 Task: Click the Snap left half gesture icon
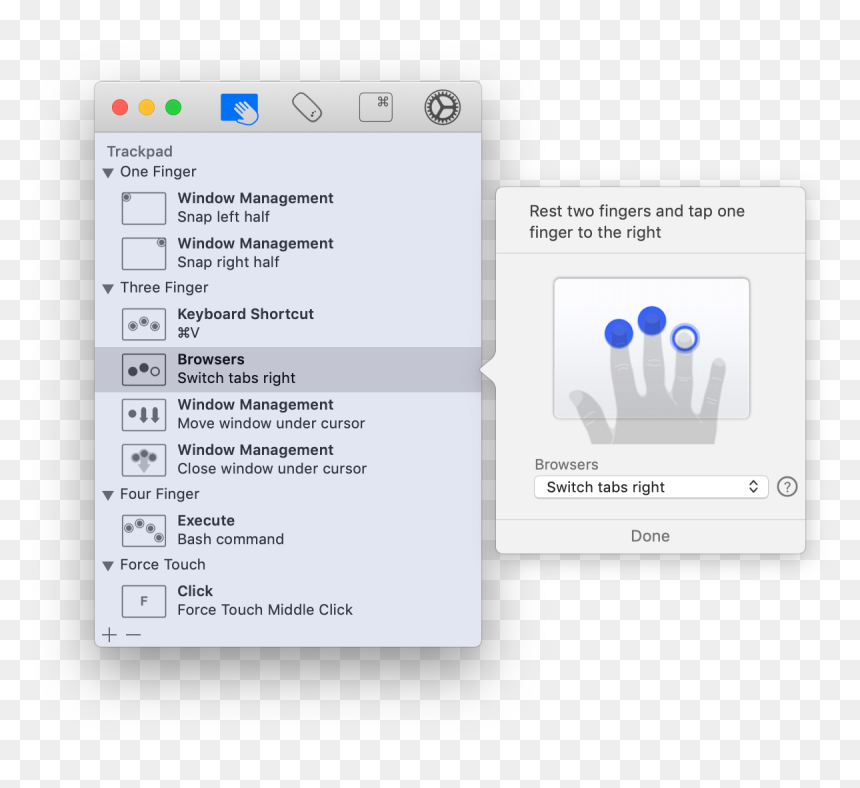pos(144,208)
